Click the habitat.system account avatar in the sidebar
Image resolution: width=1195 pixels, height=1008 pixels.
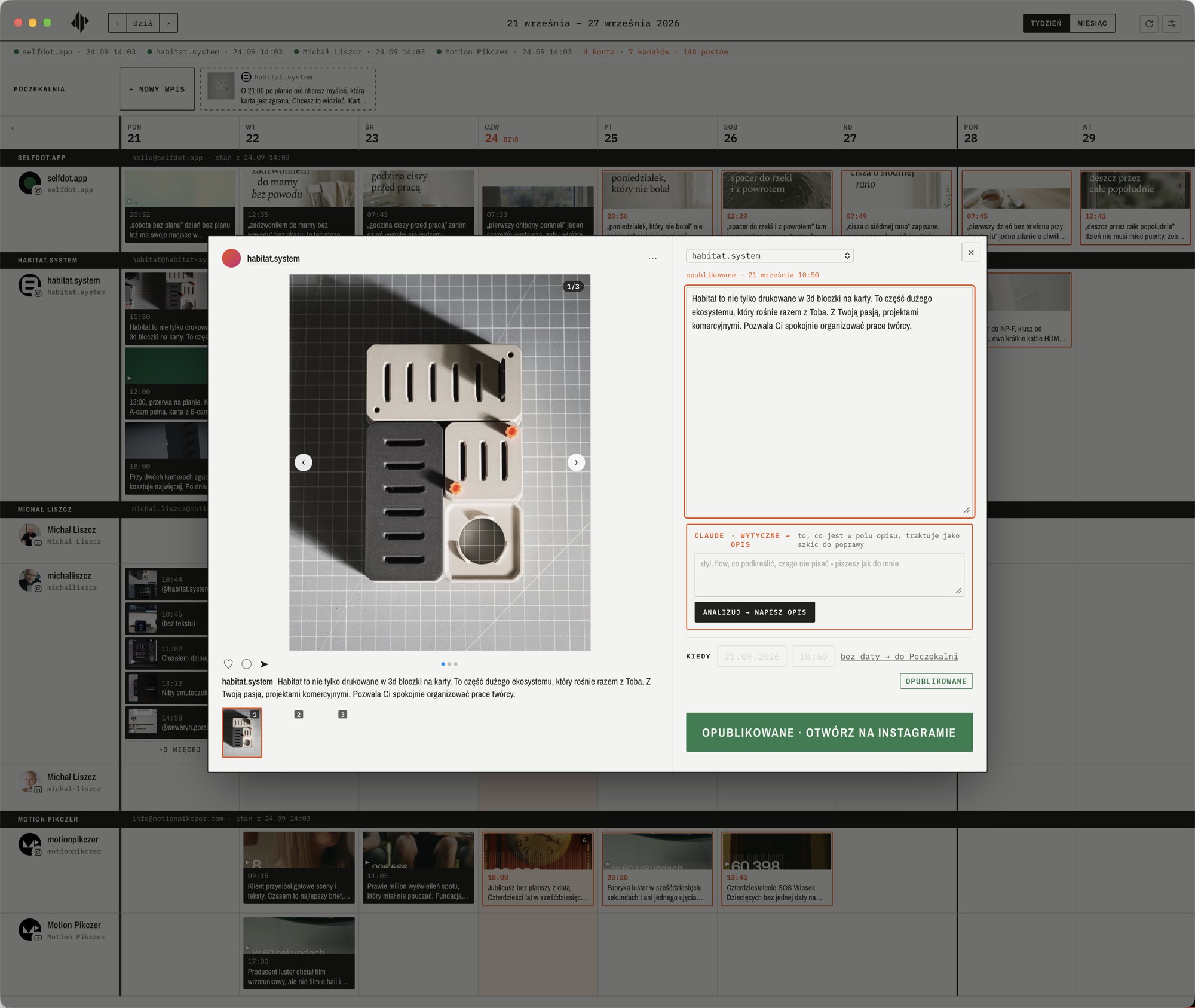(29, 285)
